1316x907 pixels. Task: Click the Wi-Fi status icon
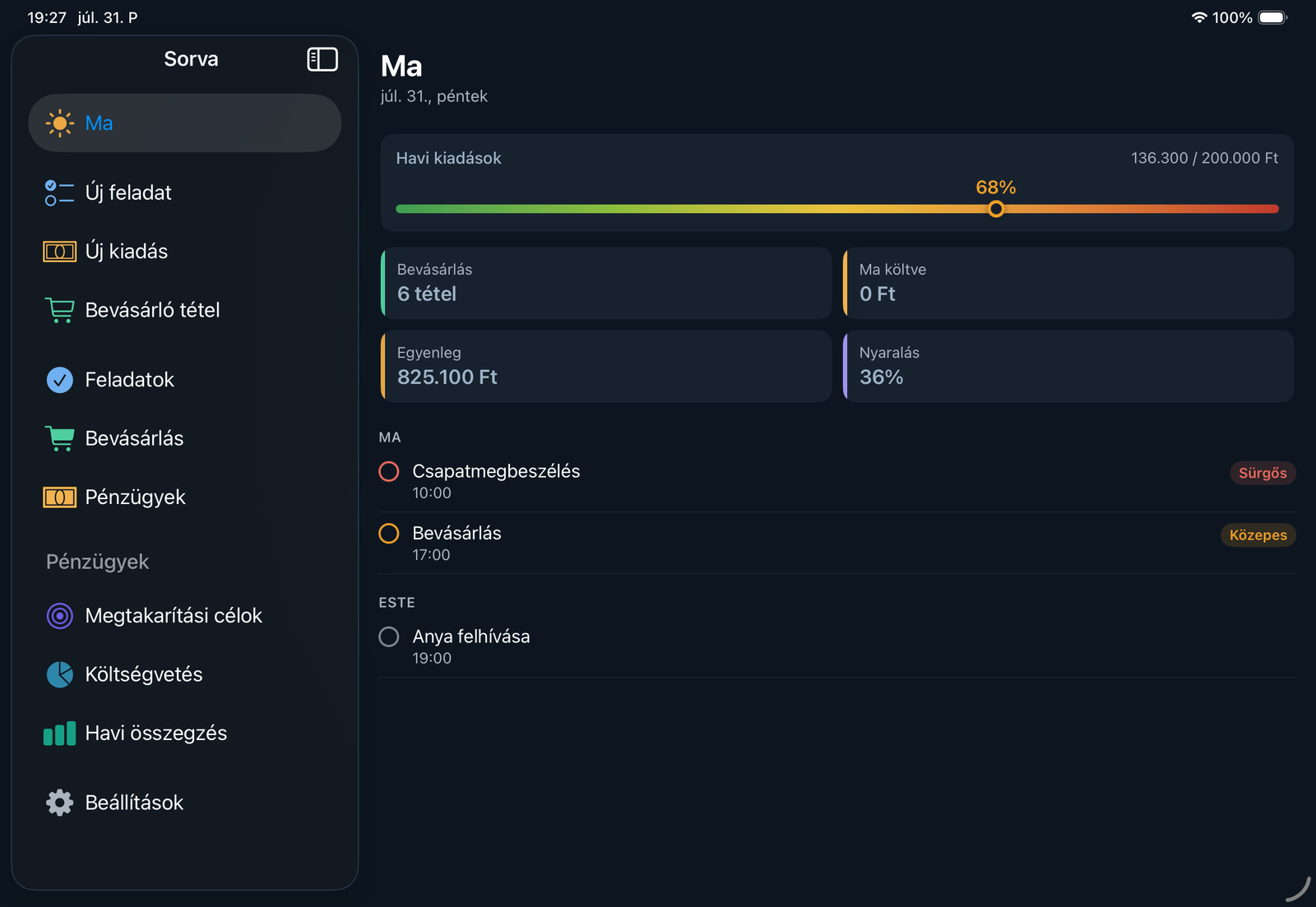tap(1199, 17)
